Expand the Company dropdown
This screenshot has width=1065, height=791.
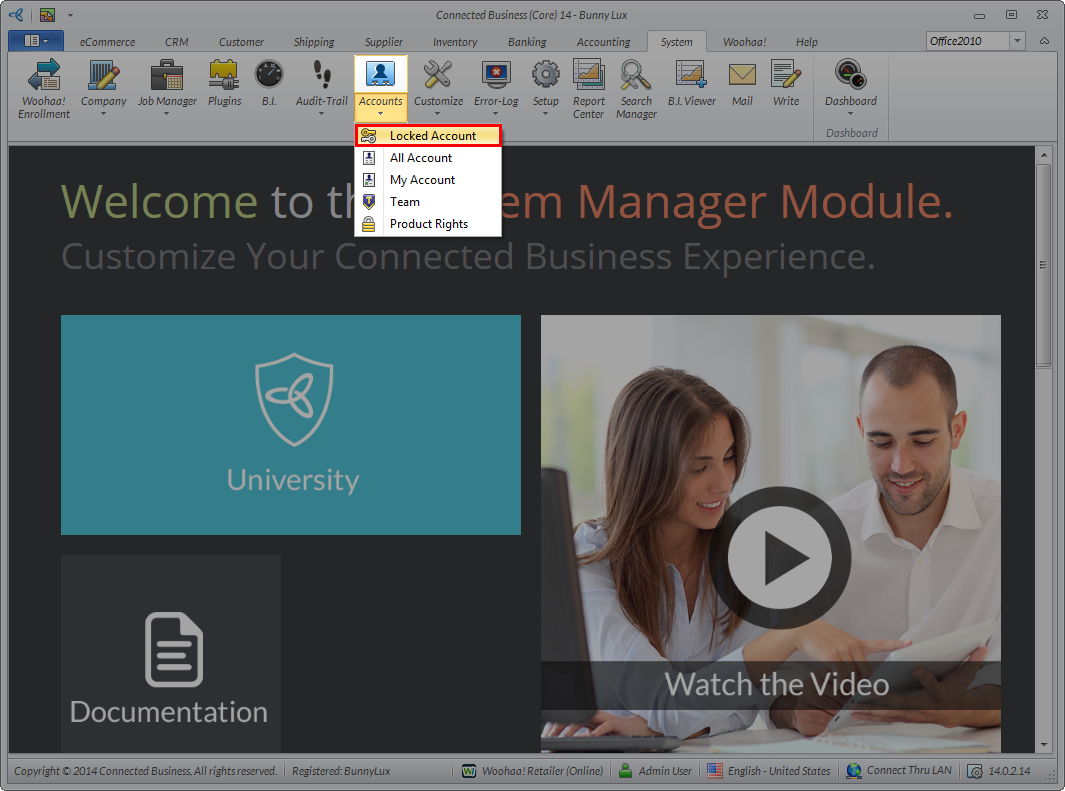[104, 113]
